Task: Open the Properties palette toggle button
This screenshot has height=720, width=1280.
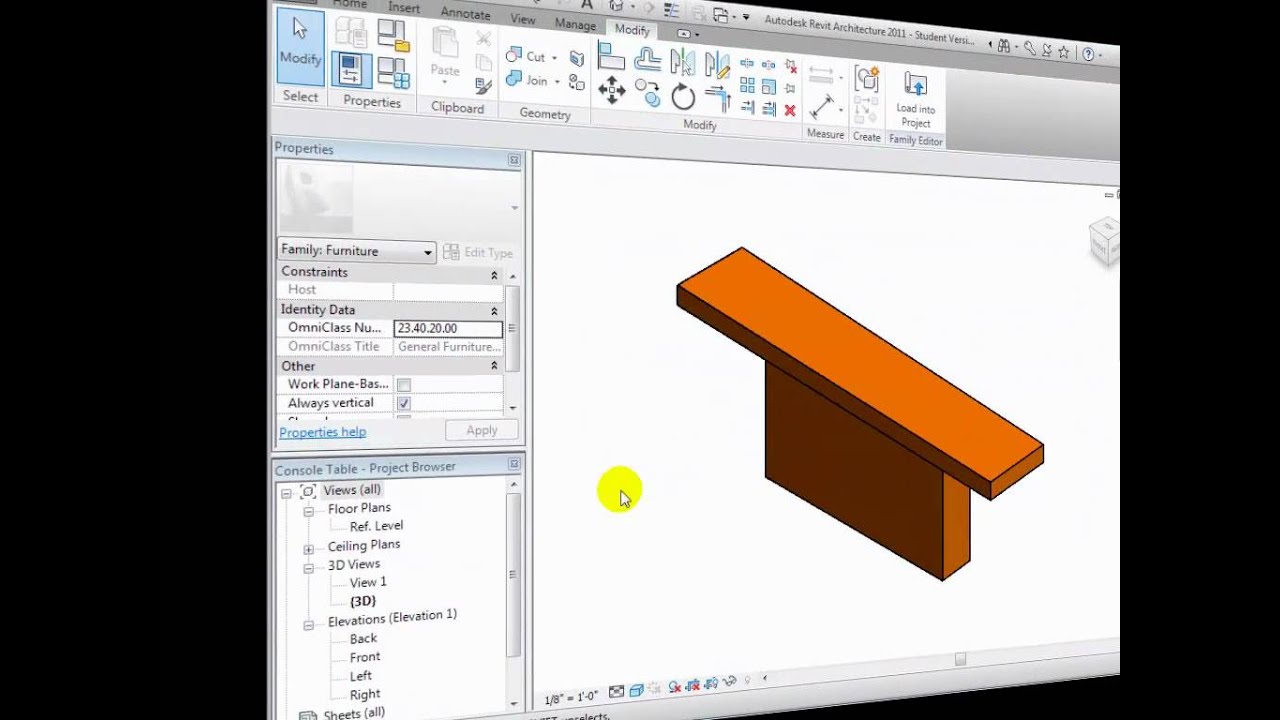Action: tap(351, 69)
